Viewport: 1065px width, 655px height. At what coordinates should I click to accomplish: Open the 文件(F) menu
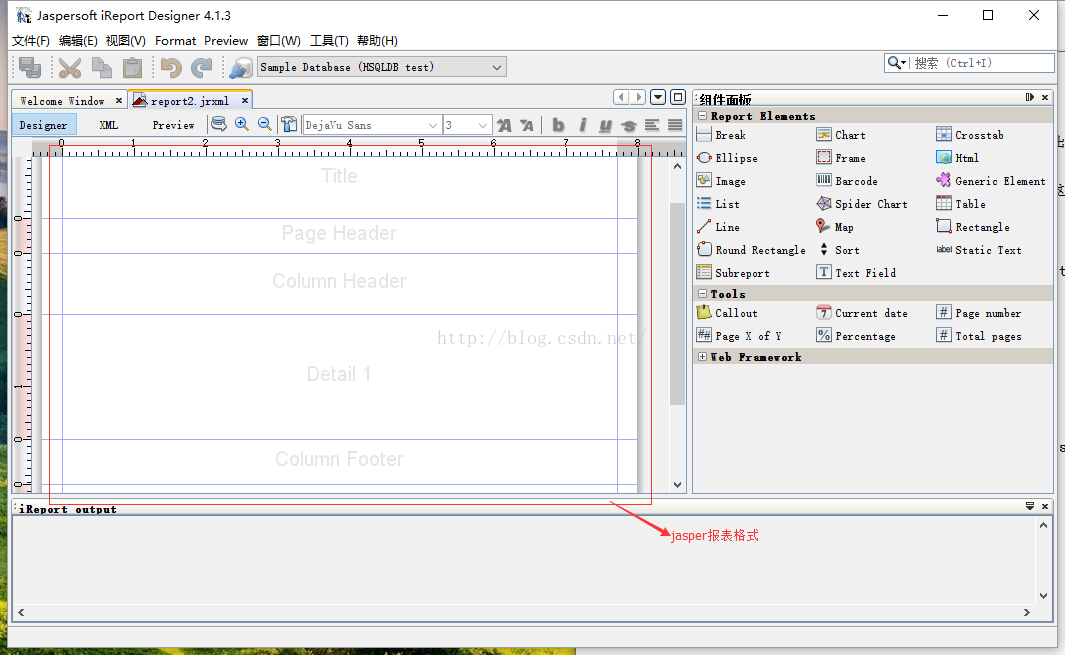point(31,41)
